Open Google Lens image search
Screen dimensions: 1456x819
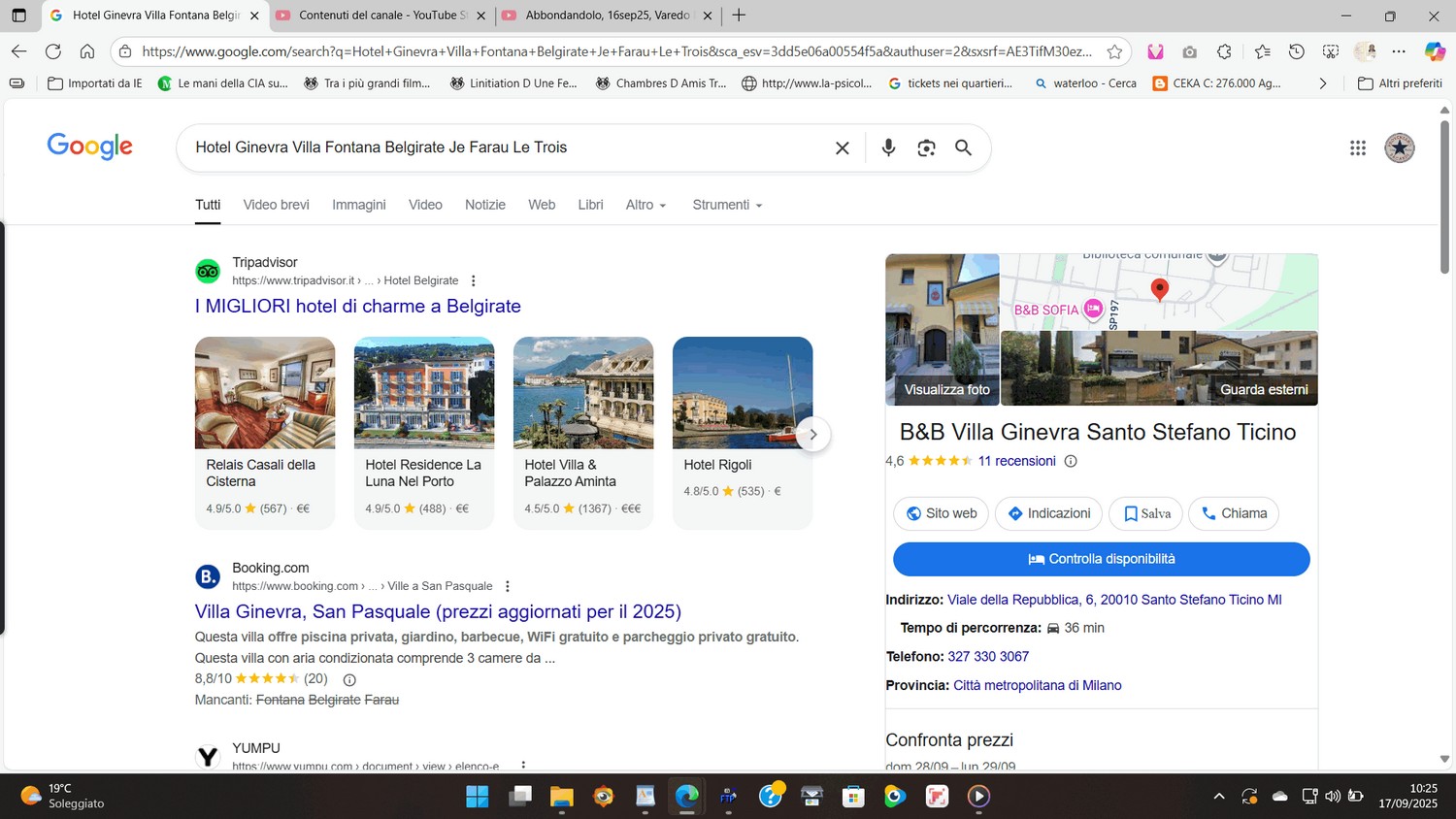pyautogui.click(x=926, y=147)
